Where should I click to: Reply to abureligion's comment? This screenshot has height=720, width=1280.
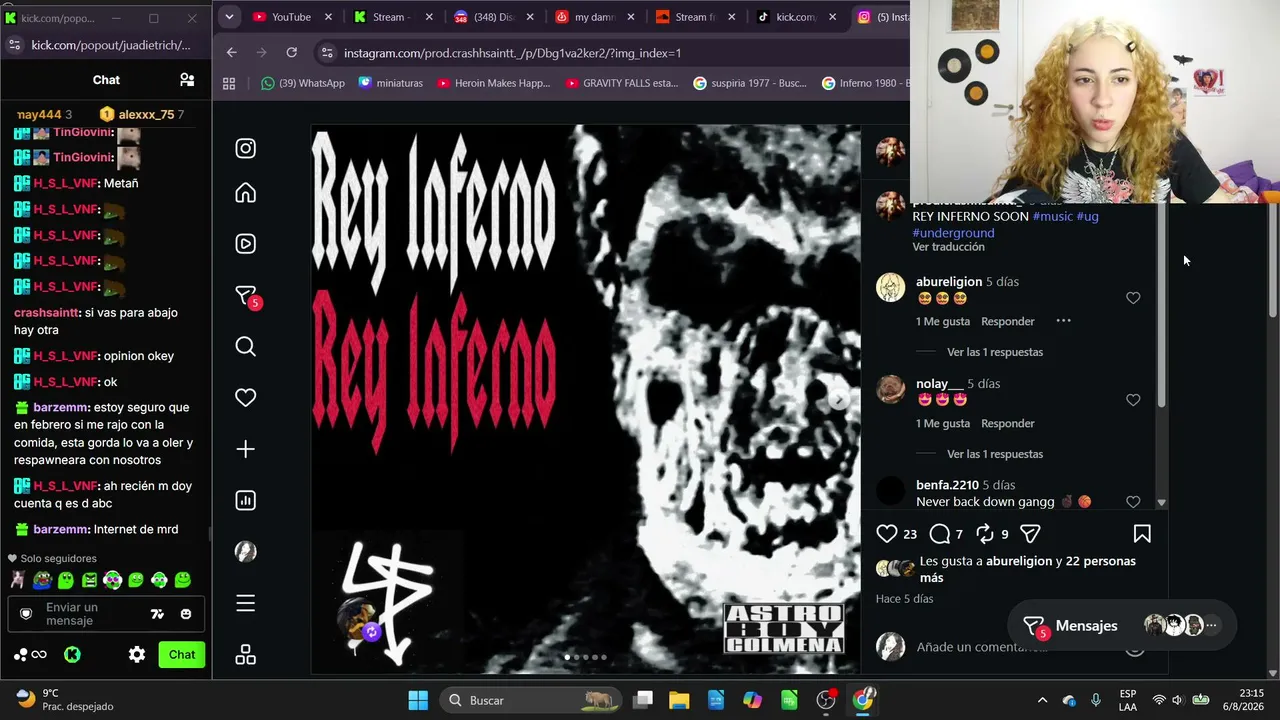coord(1008,321)
